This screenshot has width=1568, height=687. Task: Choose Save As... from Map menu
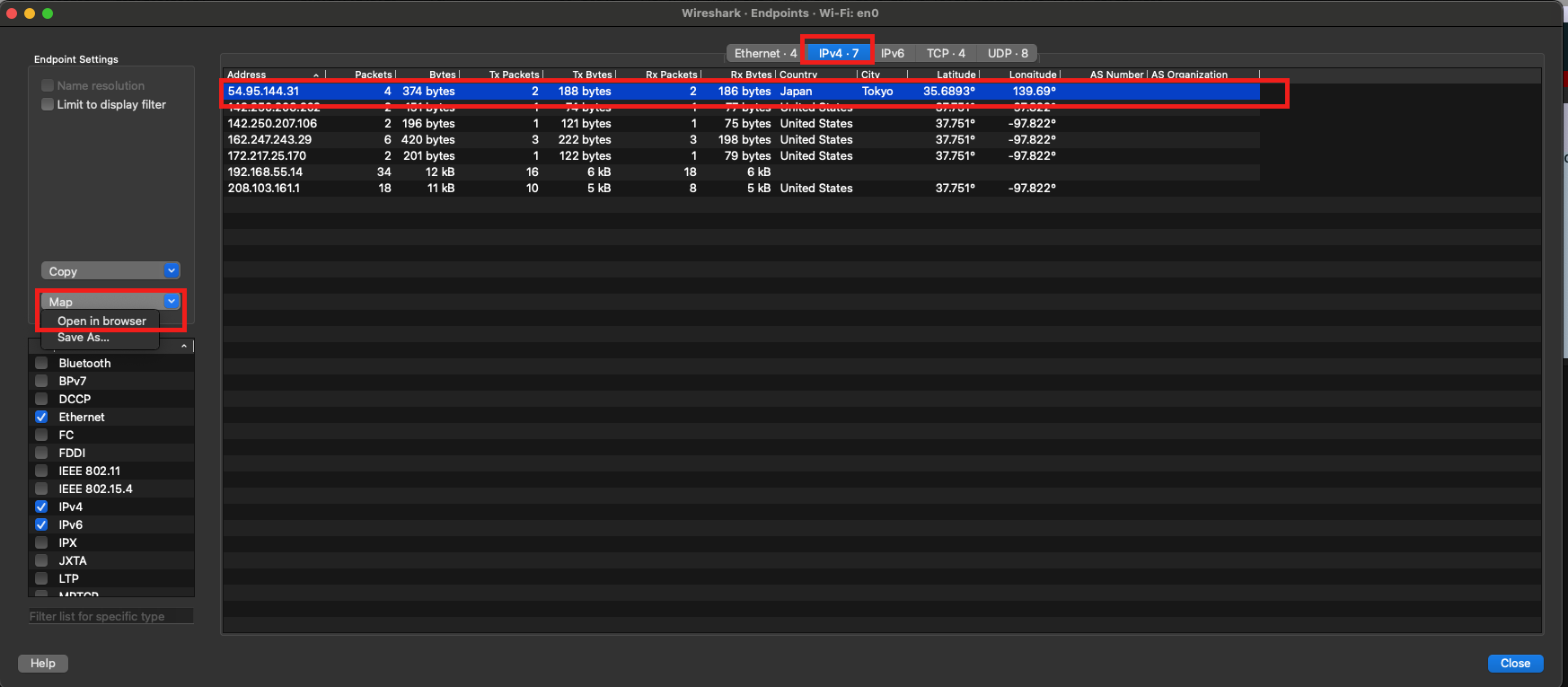click(x=84, y=338)
